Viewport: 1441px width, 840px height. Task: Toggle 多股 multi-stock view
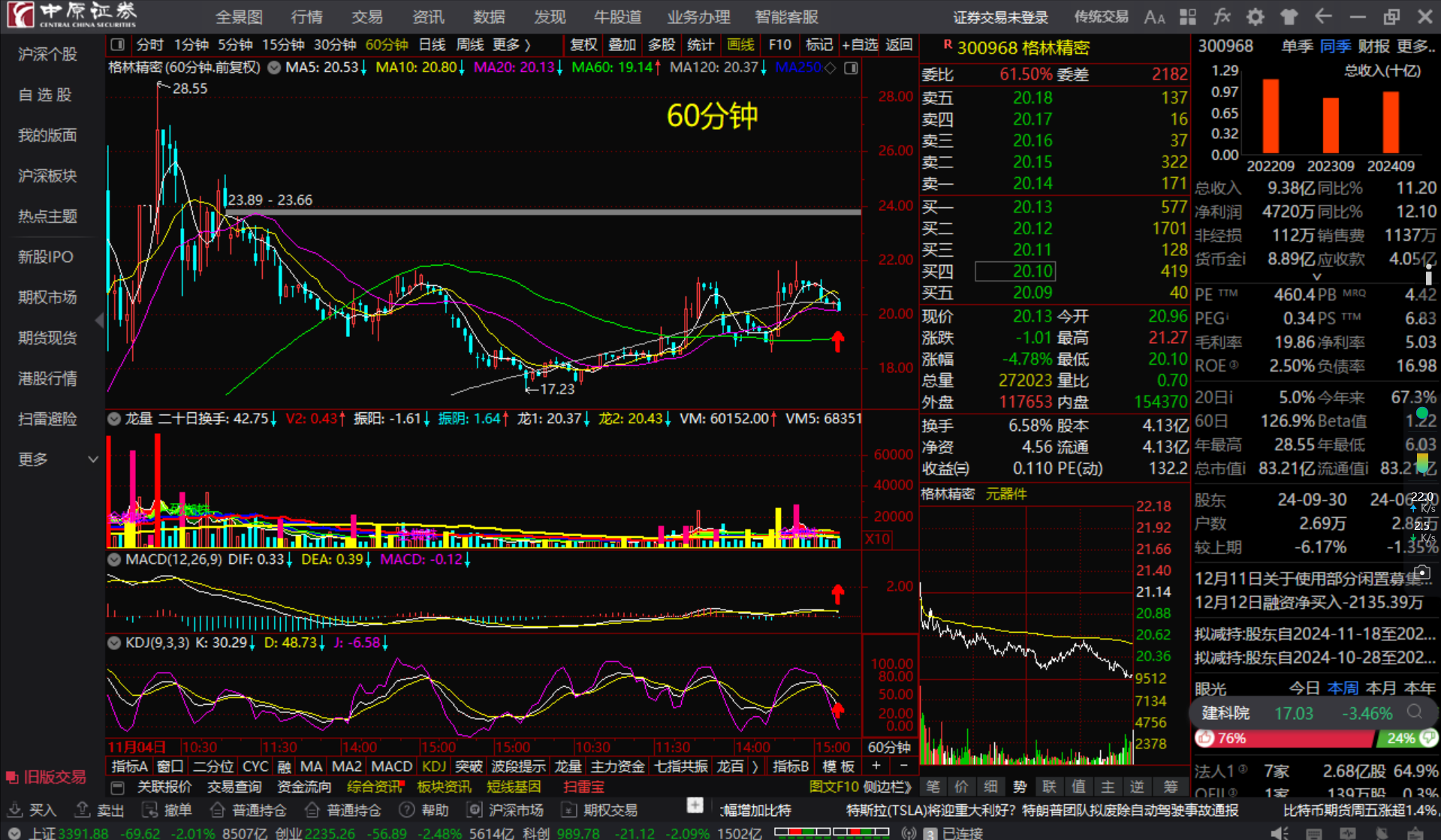[661, 45]
